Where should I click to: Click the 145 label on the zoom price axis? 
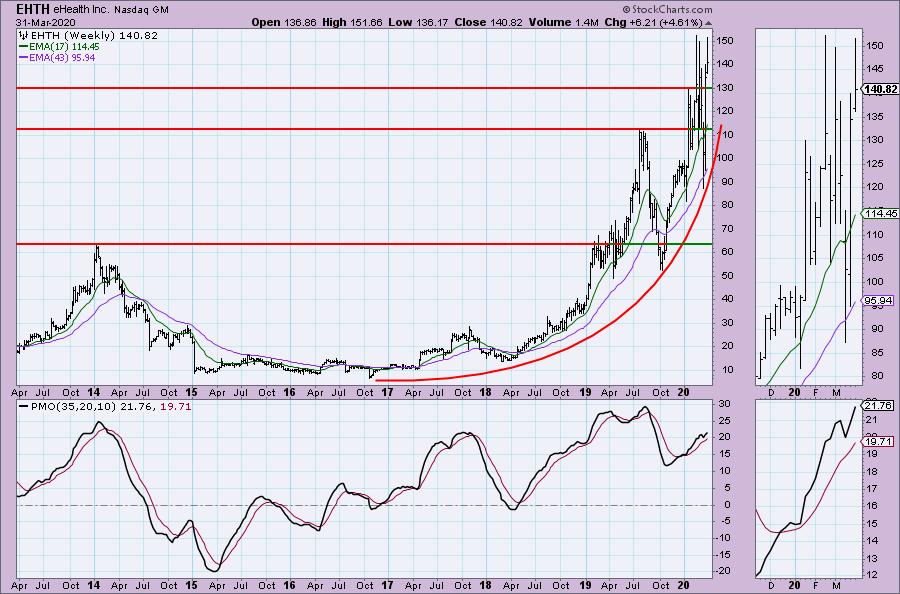pos(874,68)
